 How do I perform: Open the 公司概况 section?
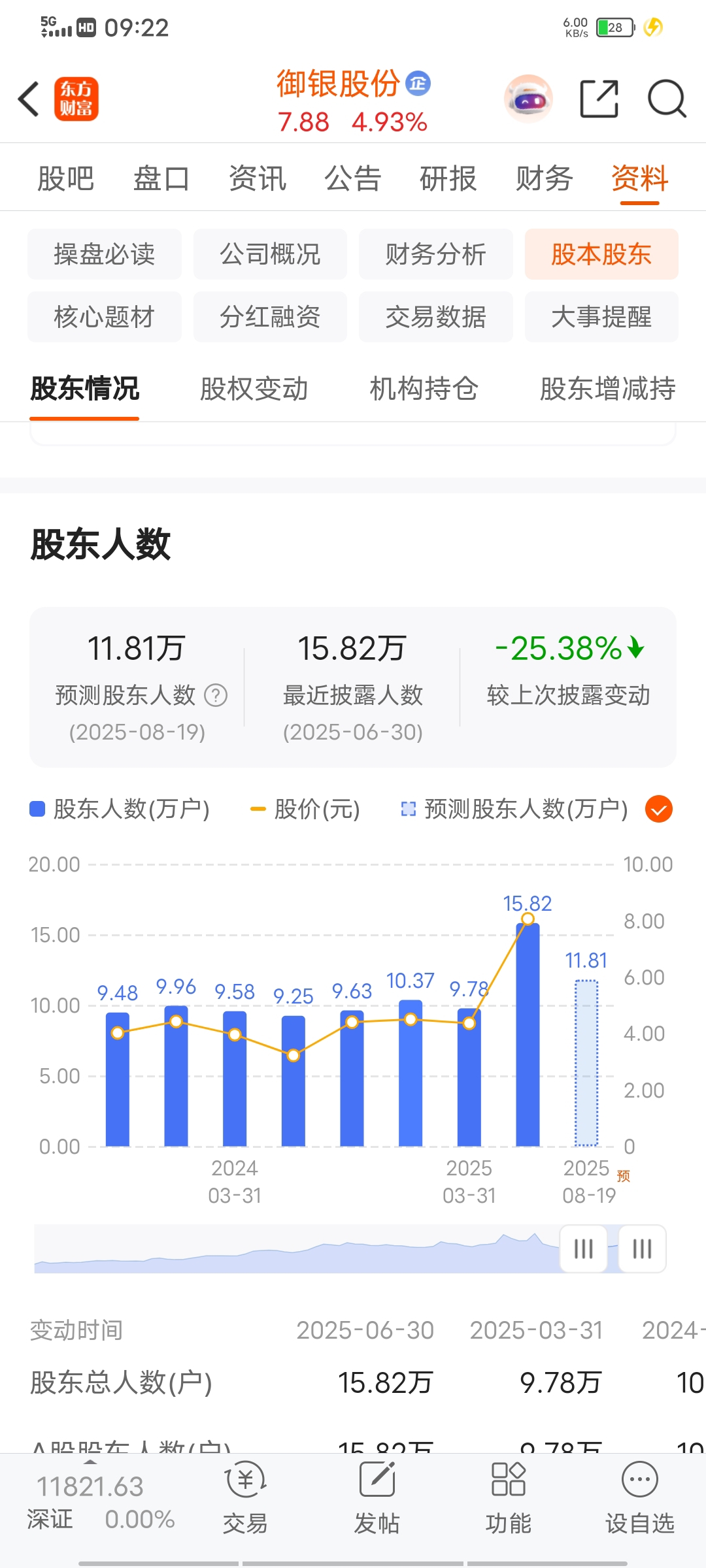[x=270, y=254]
